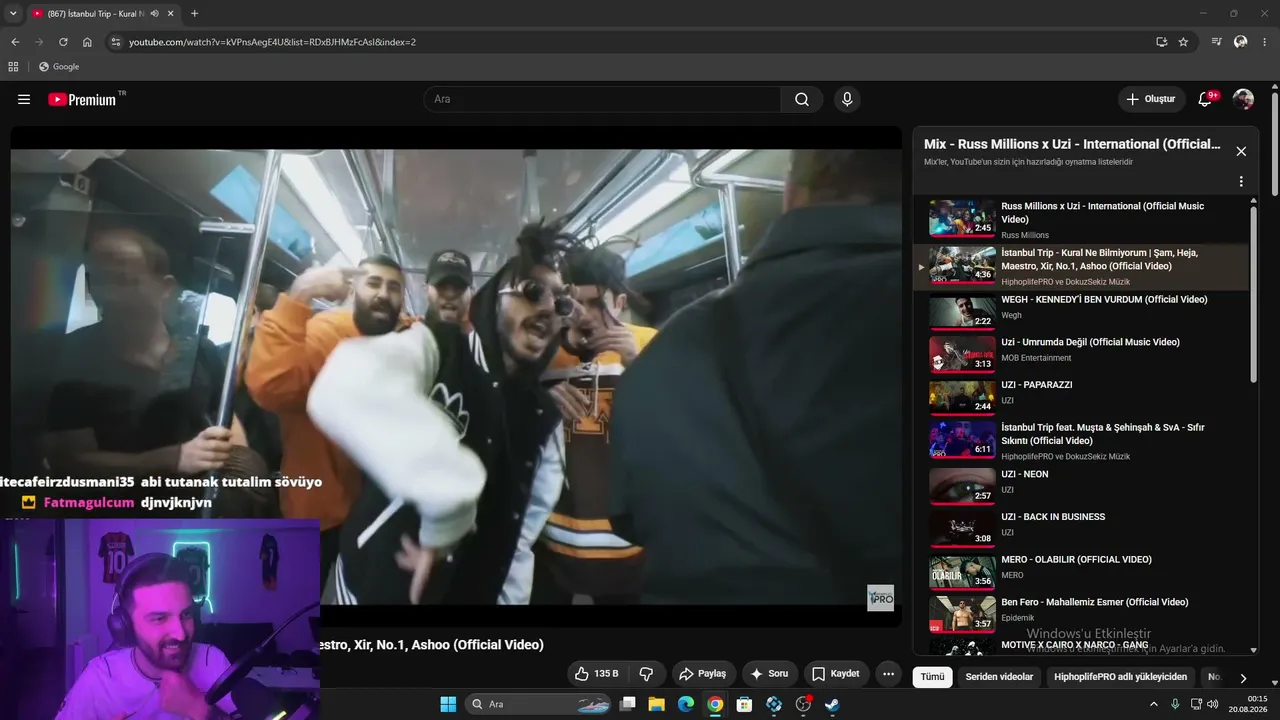Image resolution: width=1280 pixels, height=720 pixels.
Task: Open site information icon in address bar
Action: coord(115,42)
